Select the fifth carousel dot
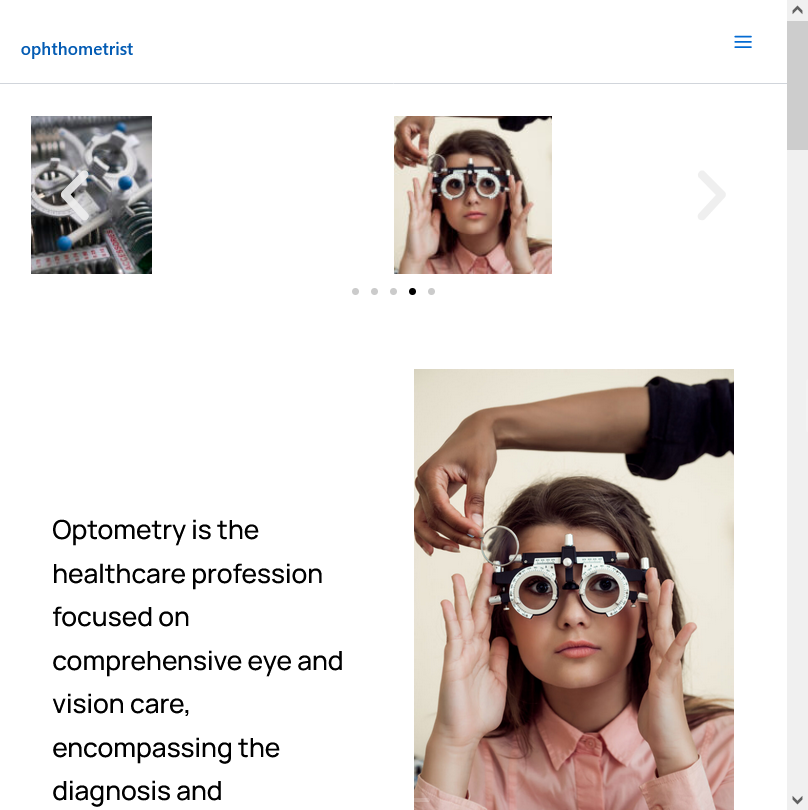Viewport: 808px width, 810px height. (431, 291)
